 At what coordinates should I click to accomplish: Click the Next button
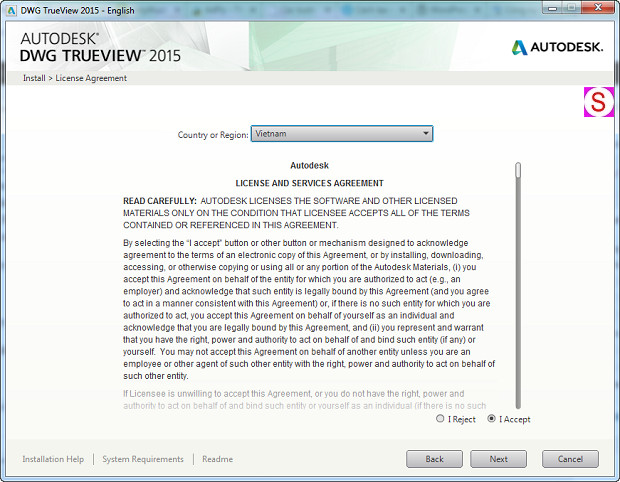[x=498, y=459]
